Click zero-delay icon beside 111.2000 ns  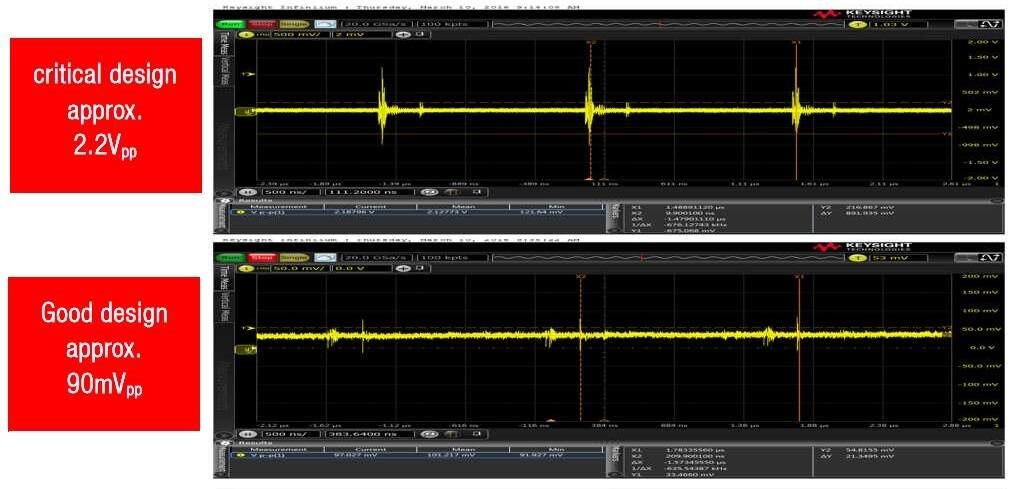coord(427,192)
